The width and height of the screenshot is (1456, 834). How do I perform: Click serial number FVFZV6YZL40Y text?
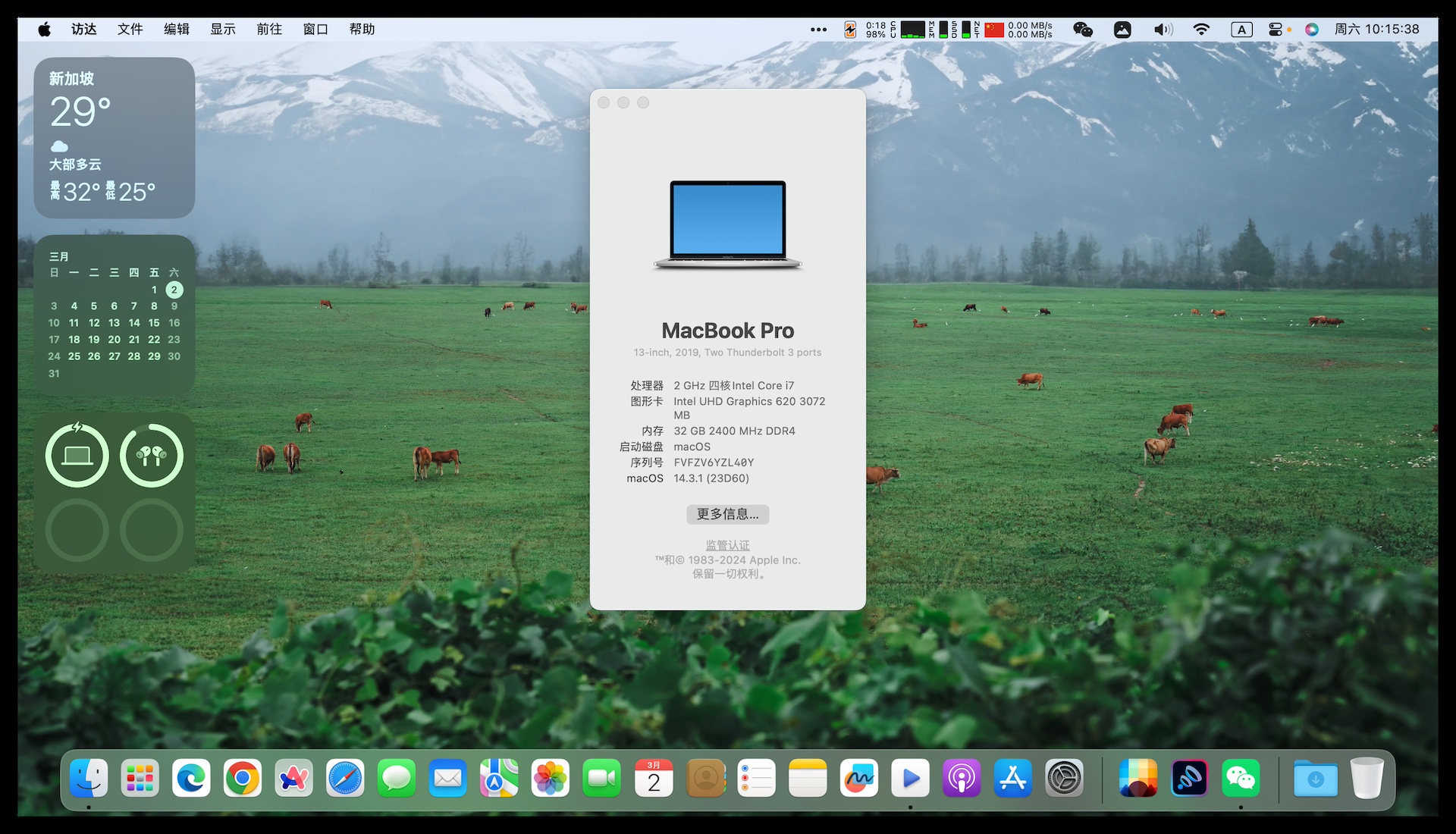click(714, 462)
